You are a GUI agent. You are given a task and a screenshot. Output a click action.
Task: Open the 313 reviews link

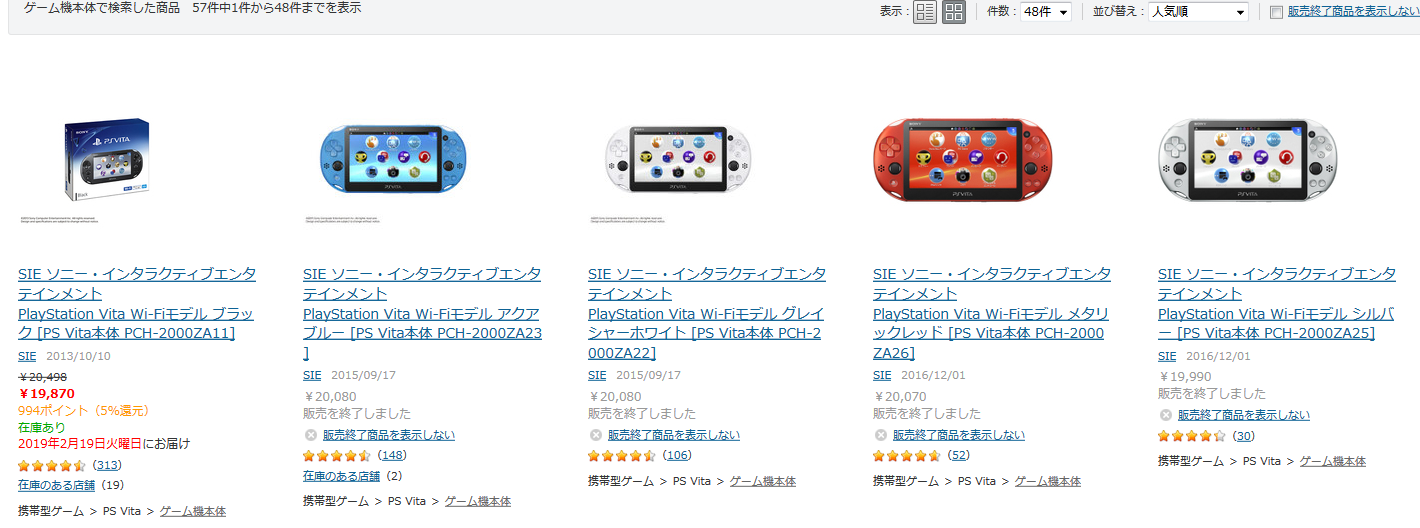pyautogui.click(x=107, y=465)
